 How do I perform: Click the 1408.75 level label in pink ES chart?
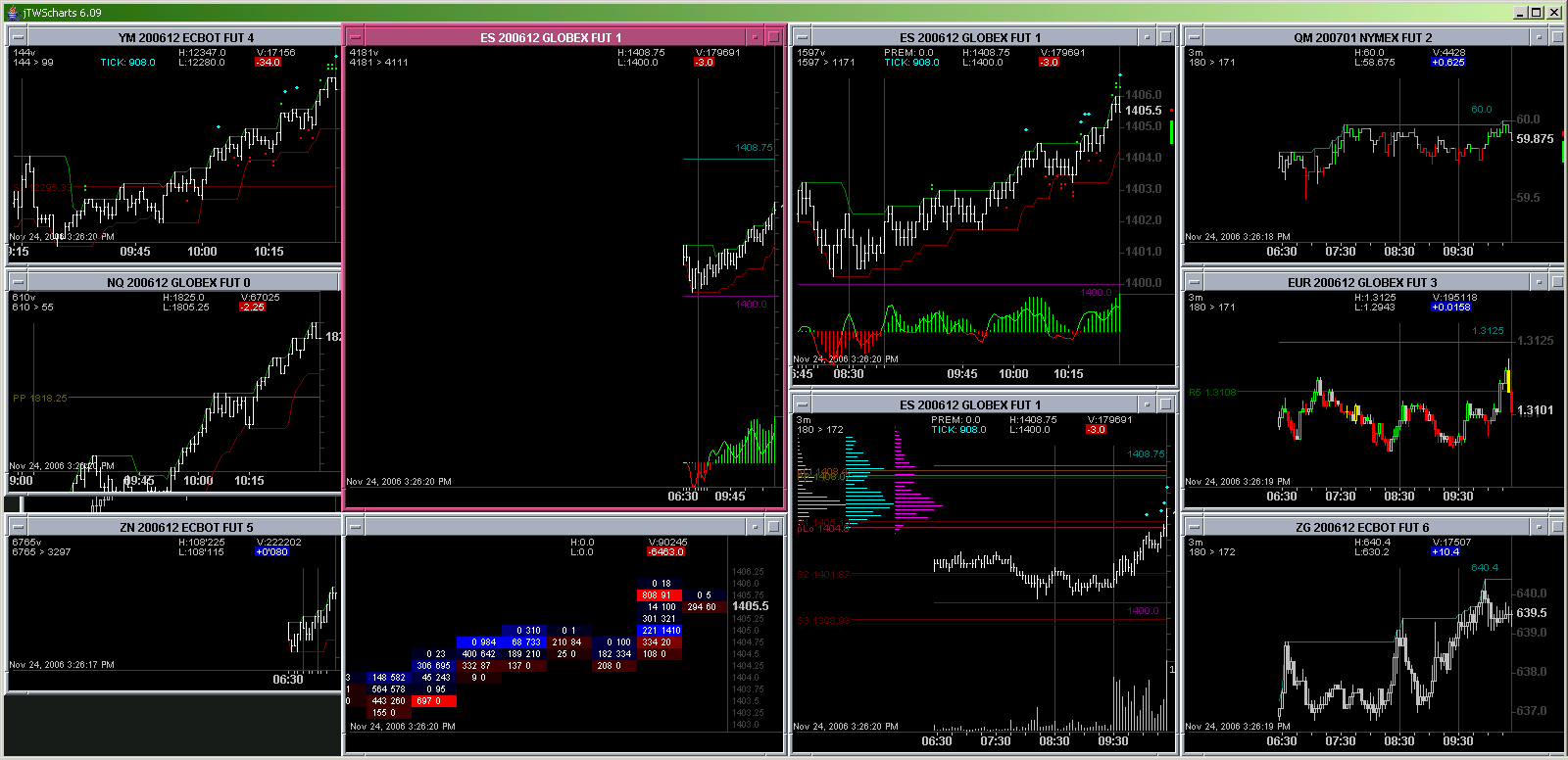click(x=754, y=147)
